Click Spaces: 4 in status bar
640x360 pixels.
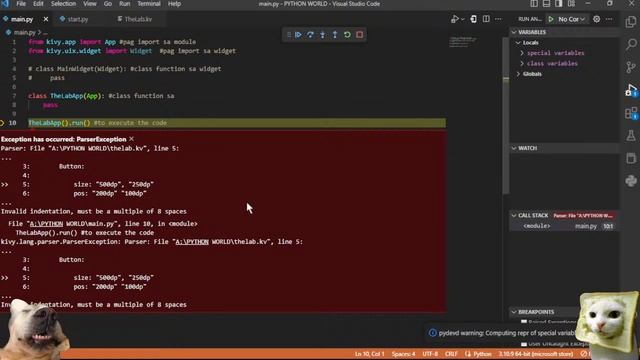[403, 354]
